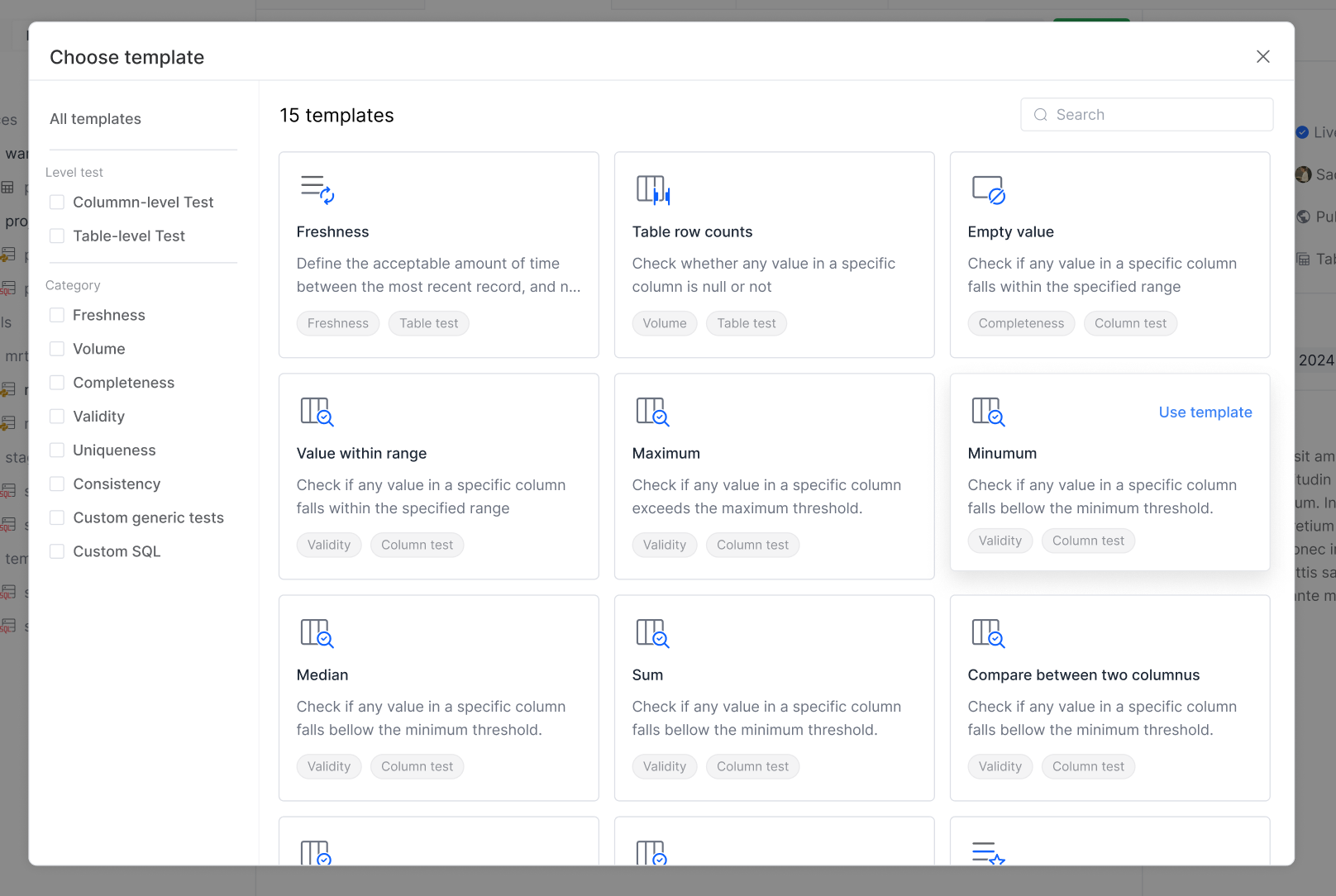Click the Minumum template icon
The width and height of the screenshot is (1336, 896).
988,411
